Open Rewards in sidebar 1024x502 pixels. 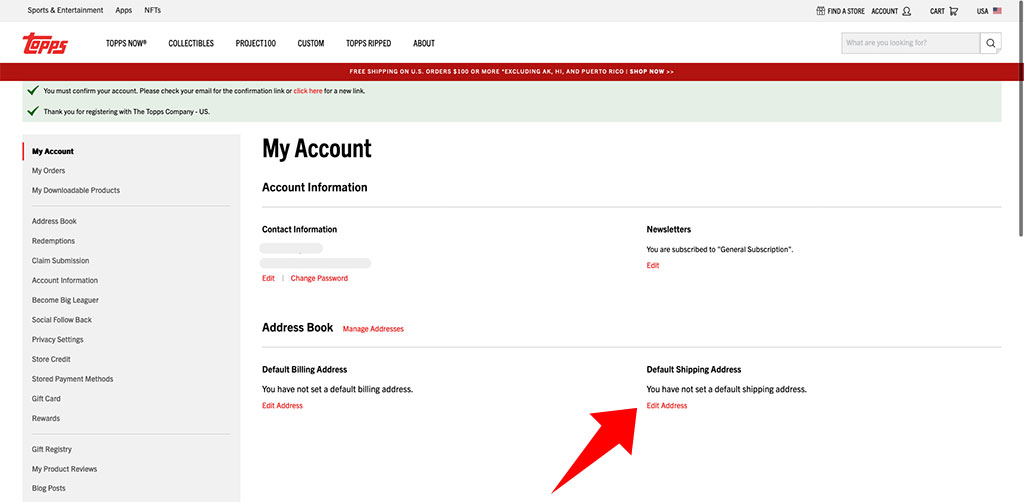(46, 418)
